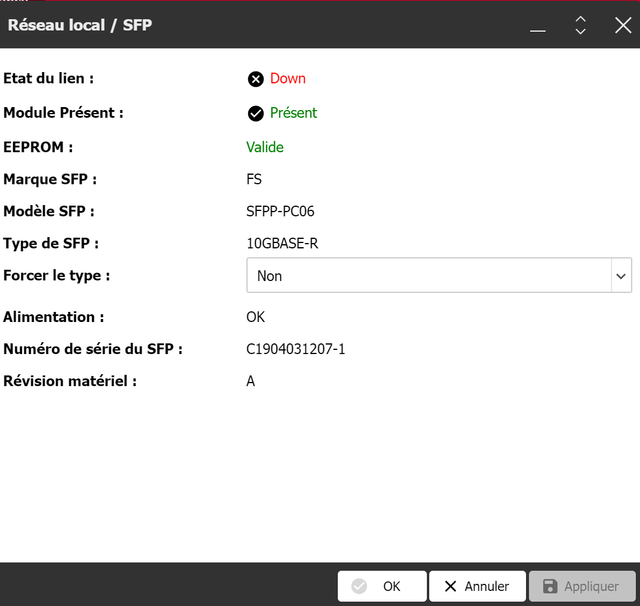Click the Alimentation label

[x=53, y=317]
